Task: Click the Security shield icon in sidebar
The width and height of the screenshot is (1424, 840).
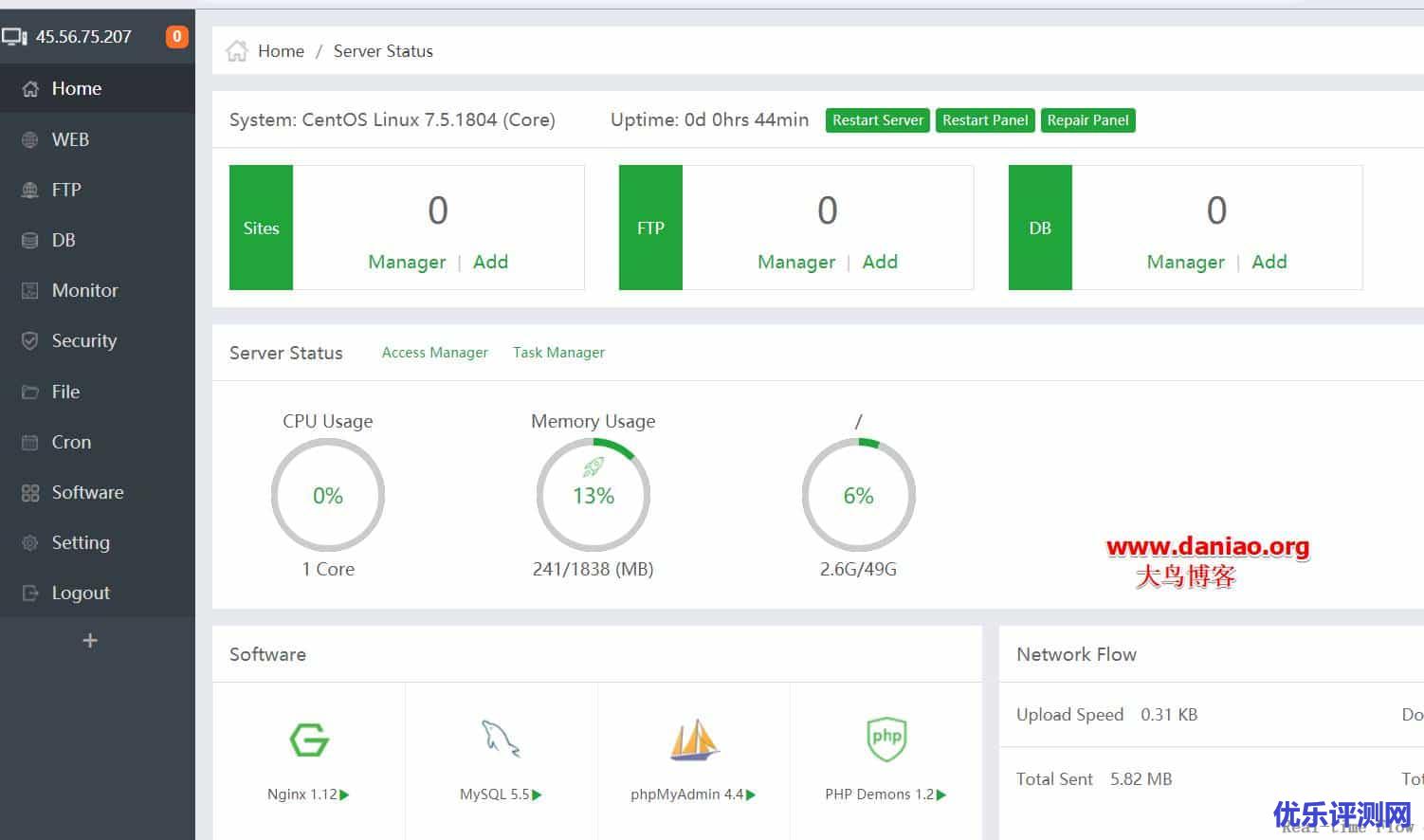Action: [x=30, y=340]
